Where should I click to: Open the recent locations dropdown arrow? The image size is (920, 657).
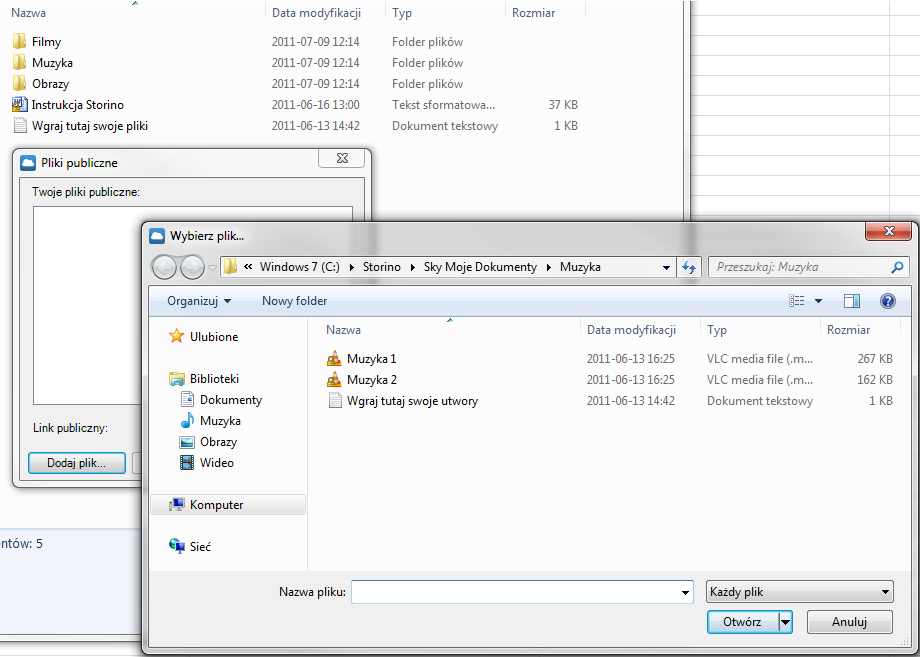coord(212,267)
